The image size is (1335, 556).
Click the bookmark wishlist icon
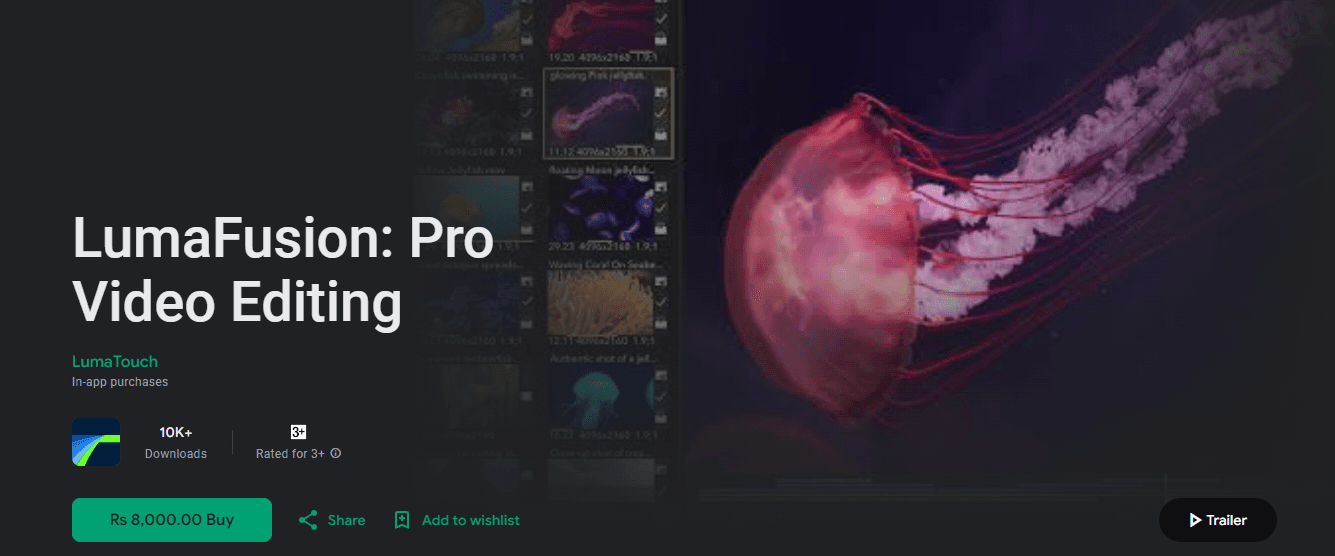click(402, 520)
